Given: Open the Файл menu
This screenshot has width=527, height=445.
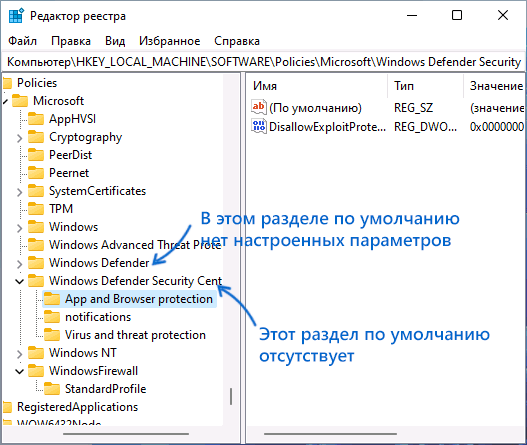Looking at the screenshot, I should [22, 41].
